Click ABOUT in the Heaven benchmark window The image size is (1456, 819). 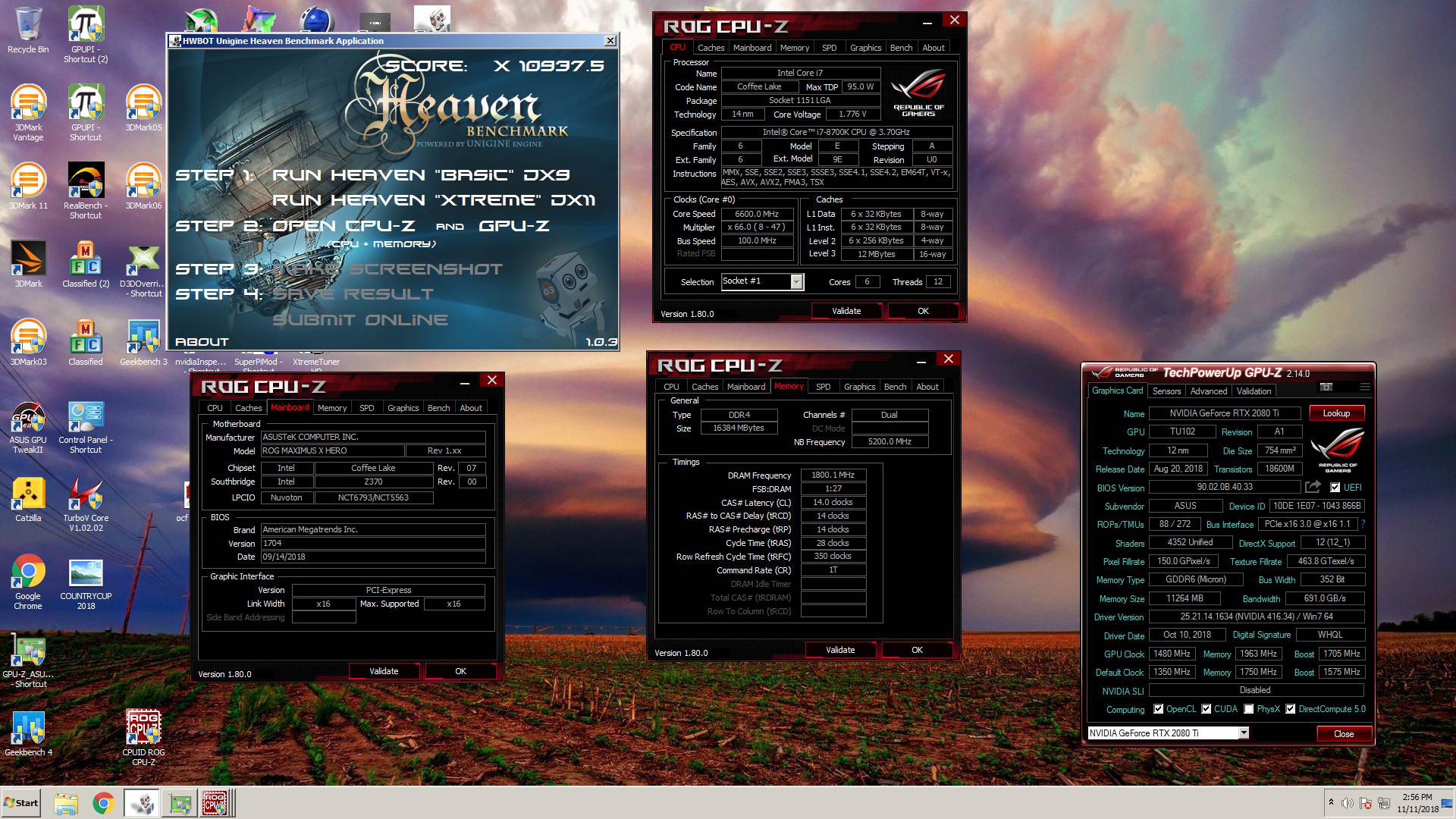point(202,342)
